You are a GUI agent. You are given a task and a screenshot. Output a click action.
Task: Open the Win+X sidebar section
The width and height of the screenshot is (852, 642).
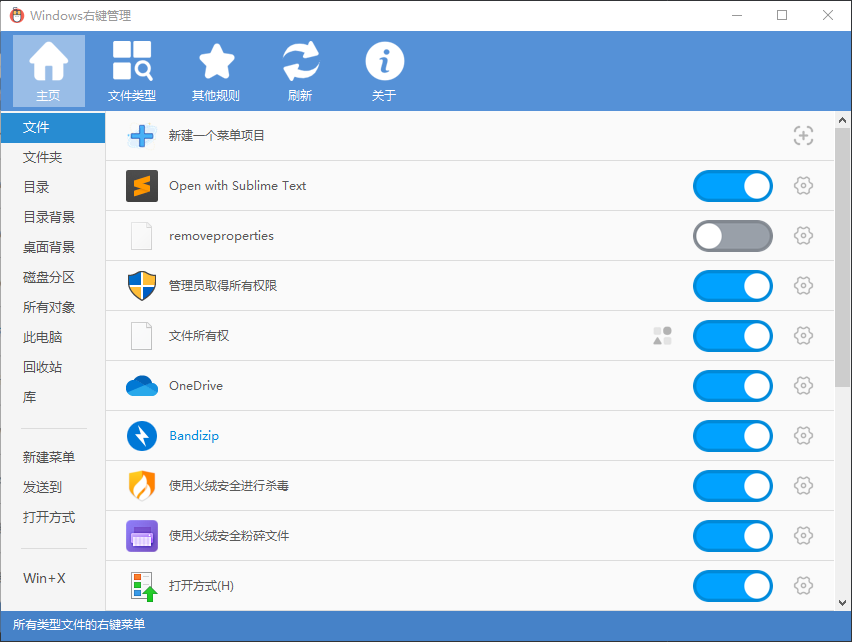coord(43,578)
